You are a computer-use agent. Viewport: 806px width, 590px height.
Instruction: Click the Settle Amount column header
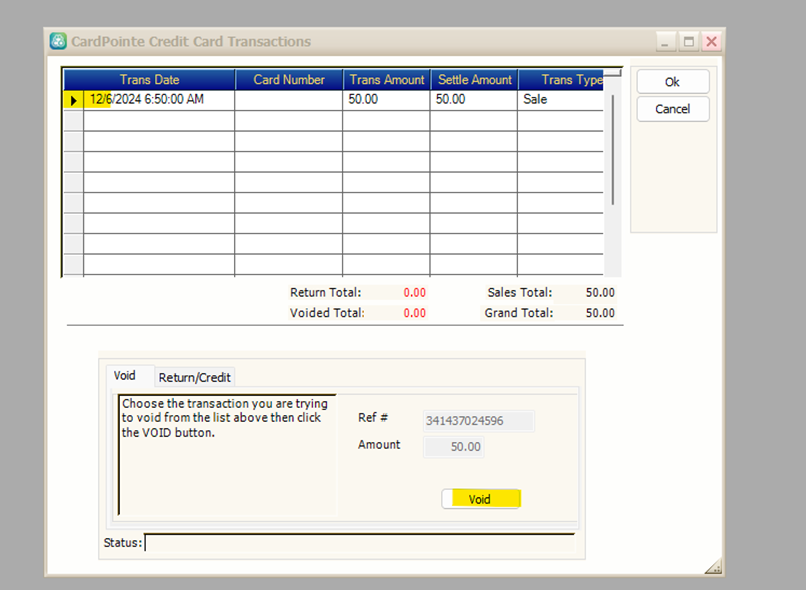[474, 80]
